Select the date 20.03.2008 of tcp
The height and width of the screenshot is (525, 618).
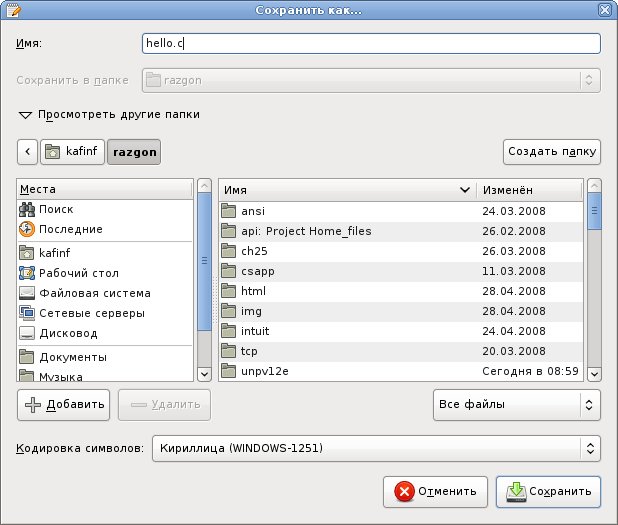(514, 351)
